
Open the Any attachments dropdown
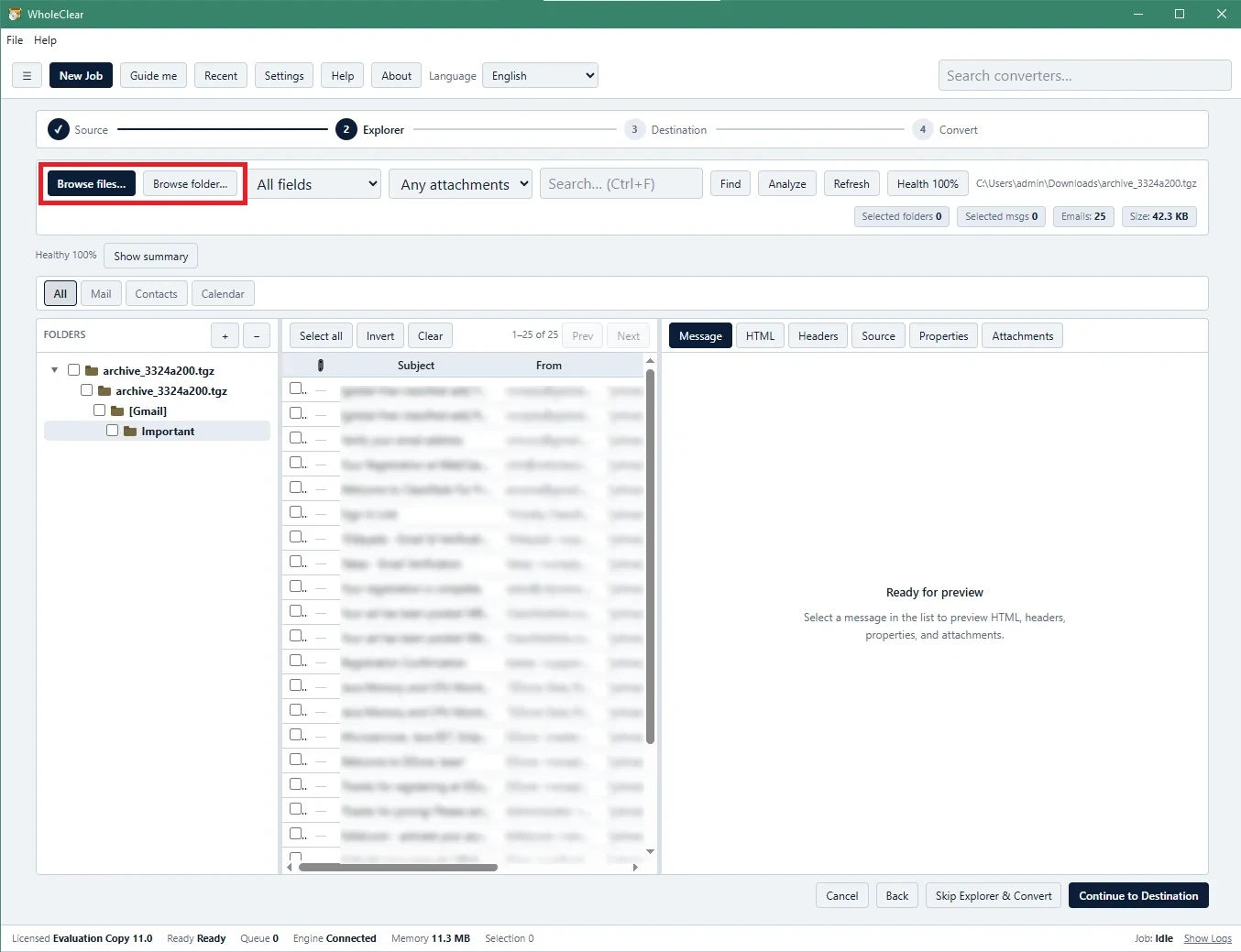pos(460,184)
